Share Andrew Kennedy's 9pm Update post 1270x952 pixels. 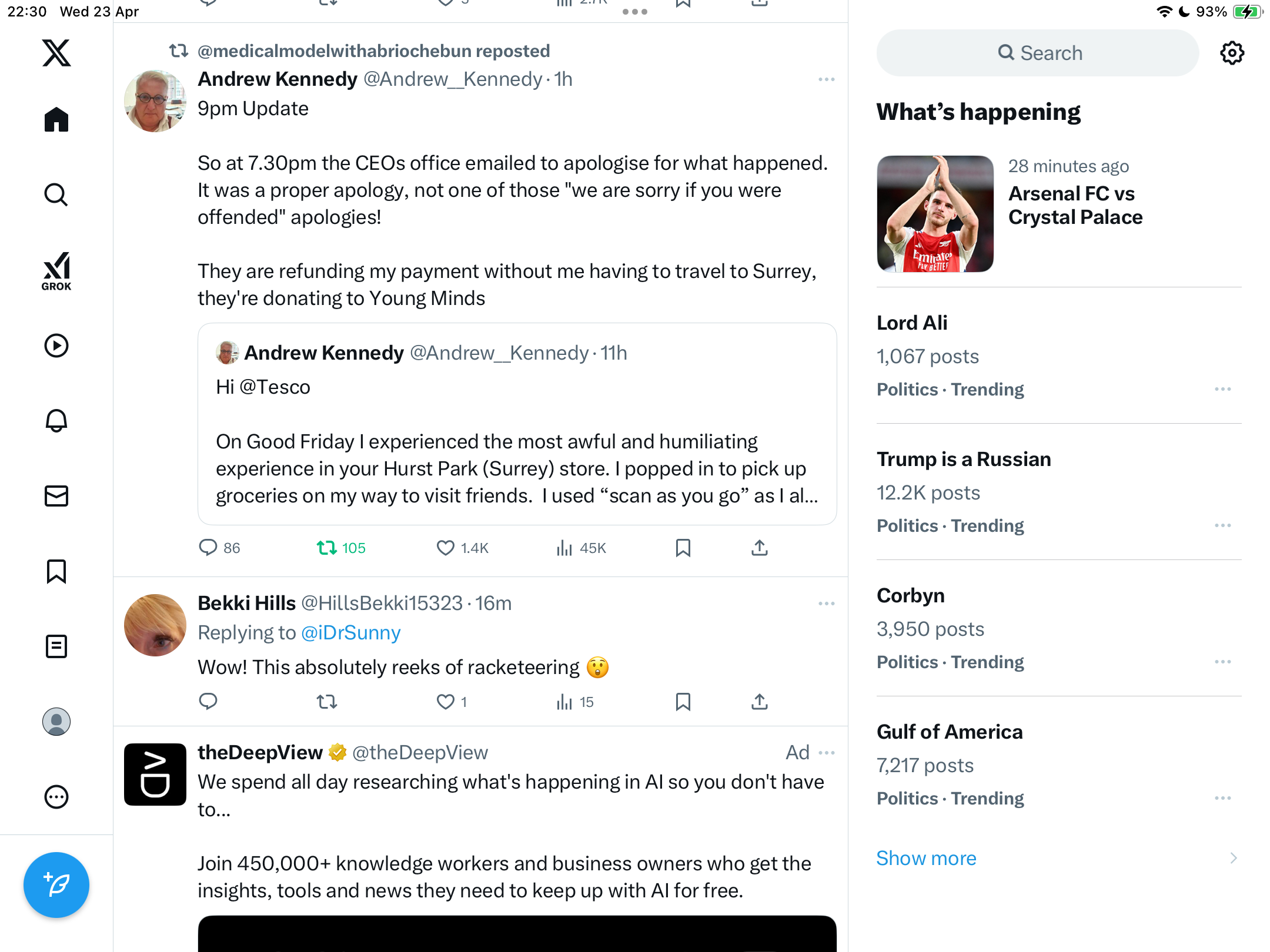760,548
